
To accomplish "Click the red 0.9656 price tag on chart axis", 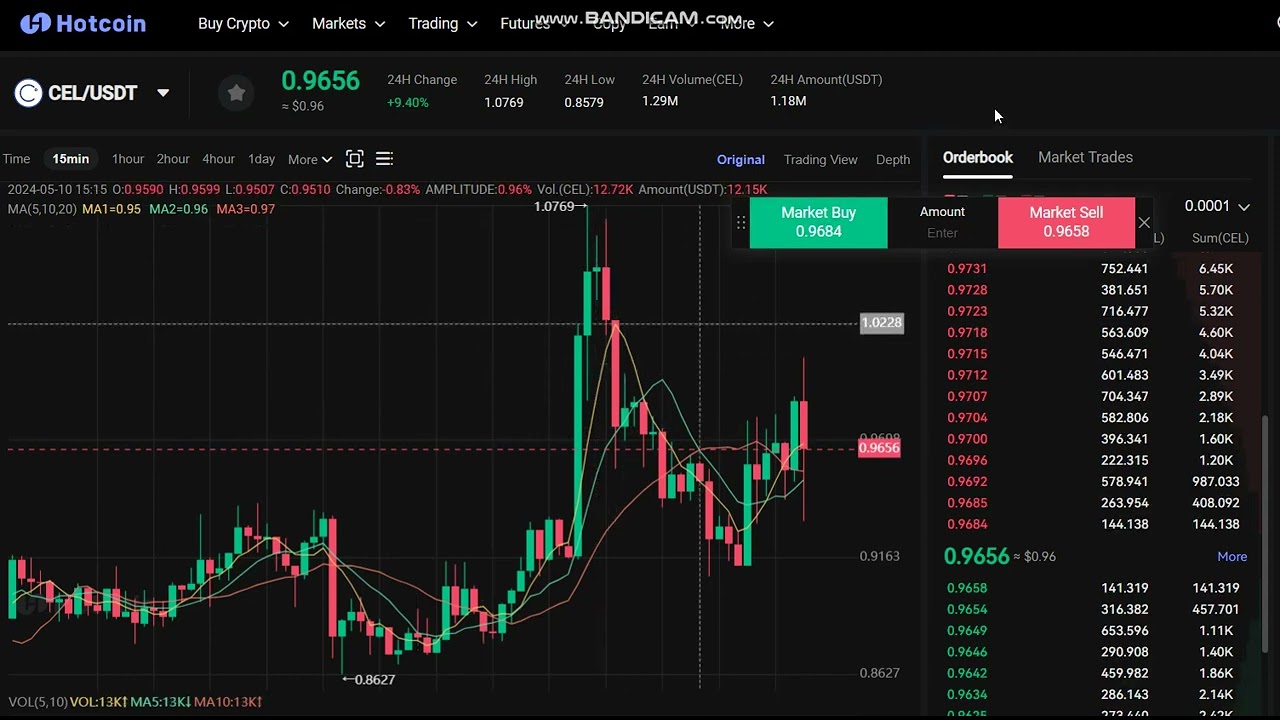I will pyautogui.click(x=880, y=448).
